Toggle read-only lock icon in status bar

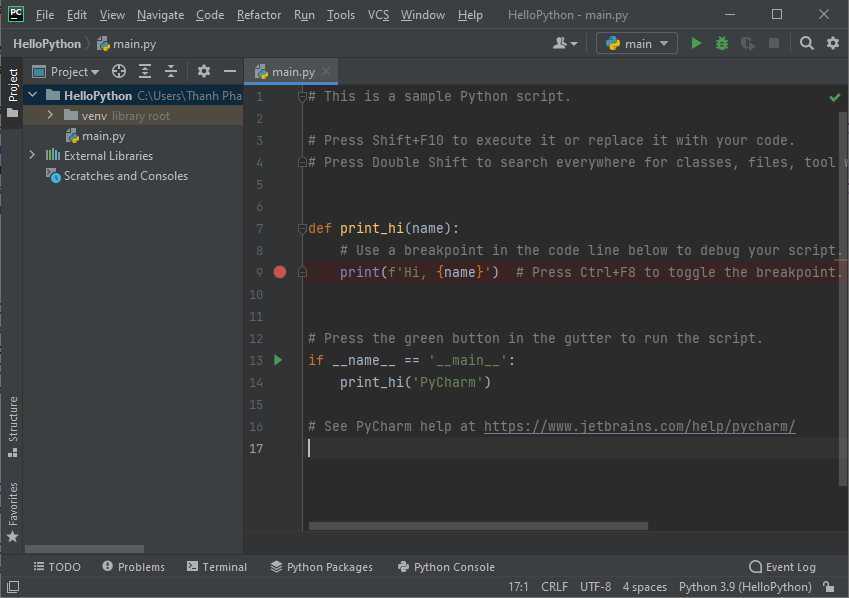tap(828, 587)
